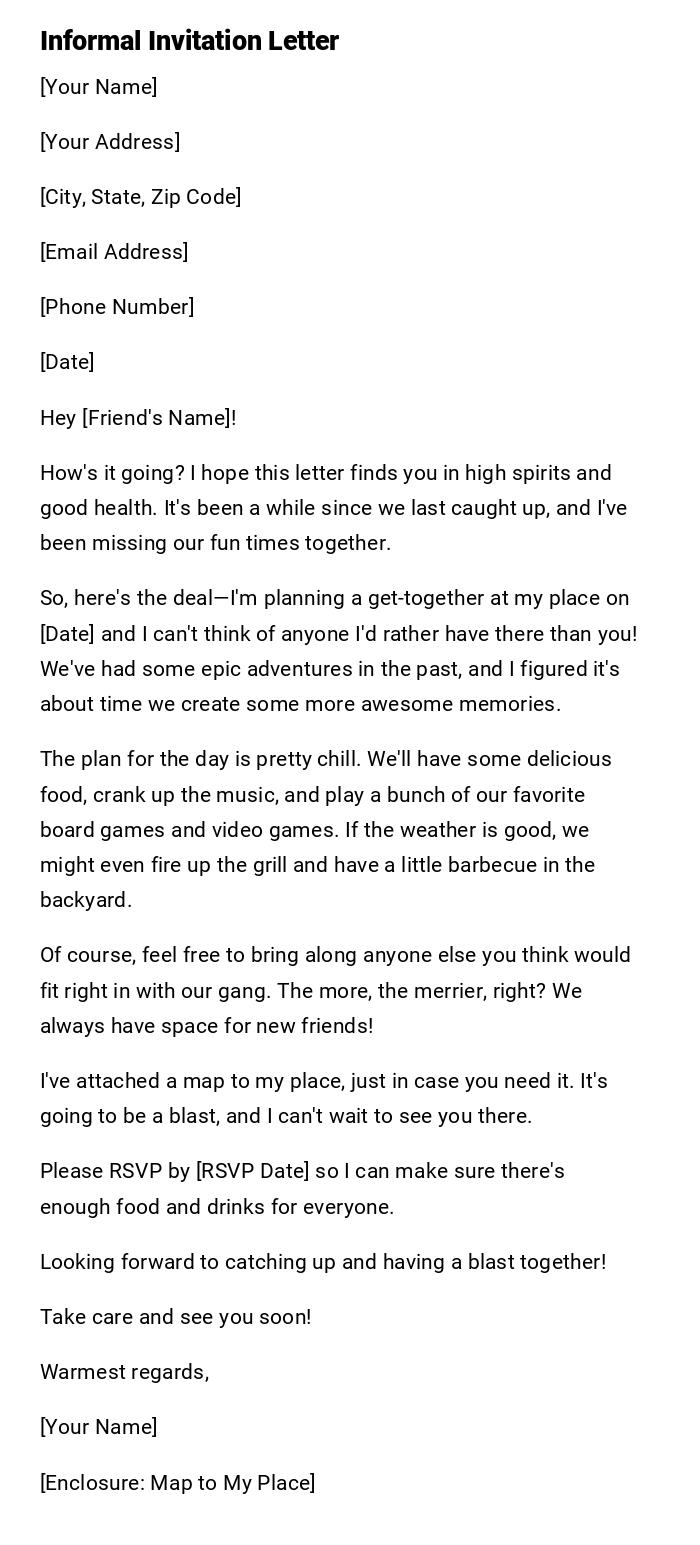Click the top [Your Name] placeholder
This screenshot has height=1545, width=700.
98,87
